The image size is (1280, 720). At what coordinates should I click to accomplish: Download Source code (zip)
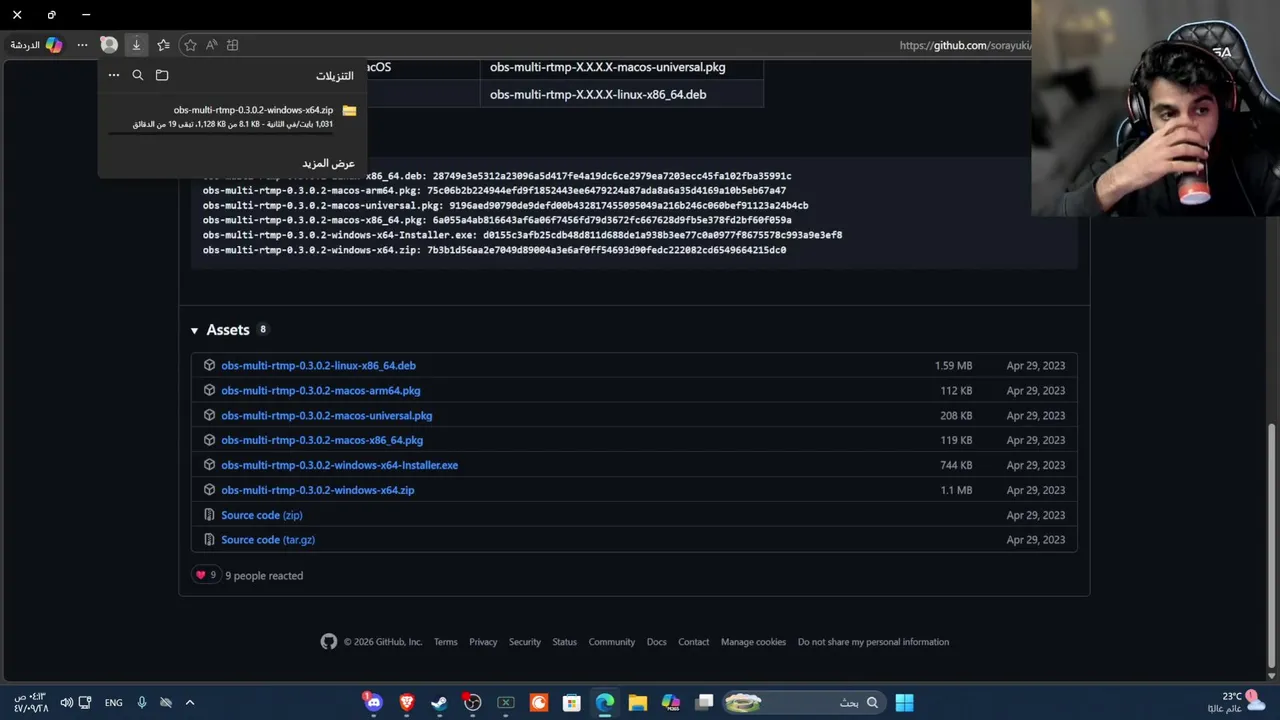point(262,515)
